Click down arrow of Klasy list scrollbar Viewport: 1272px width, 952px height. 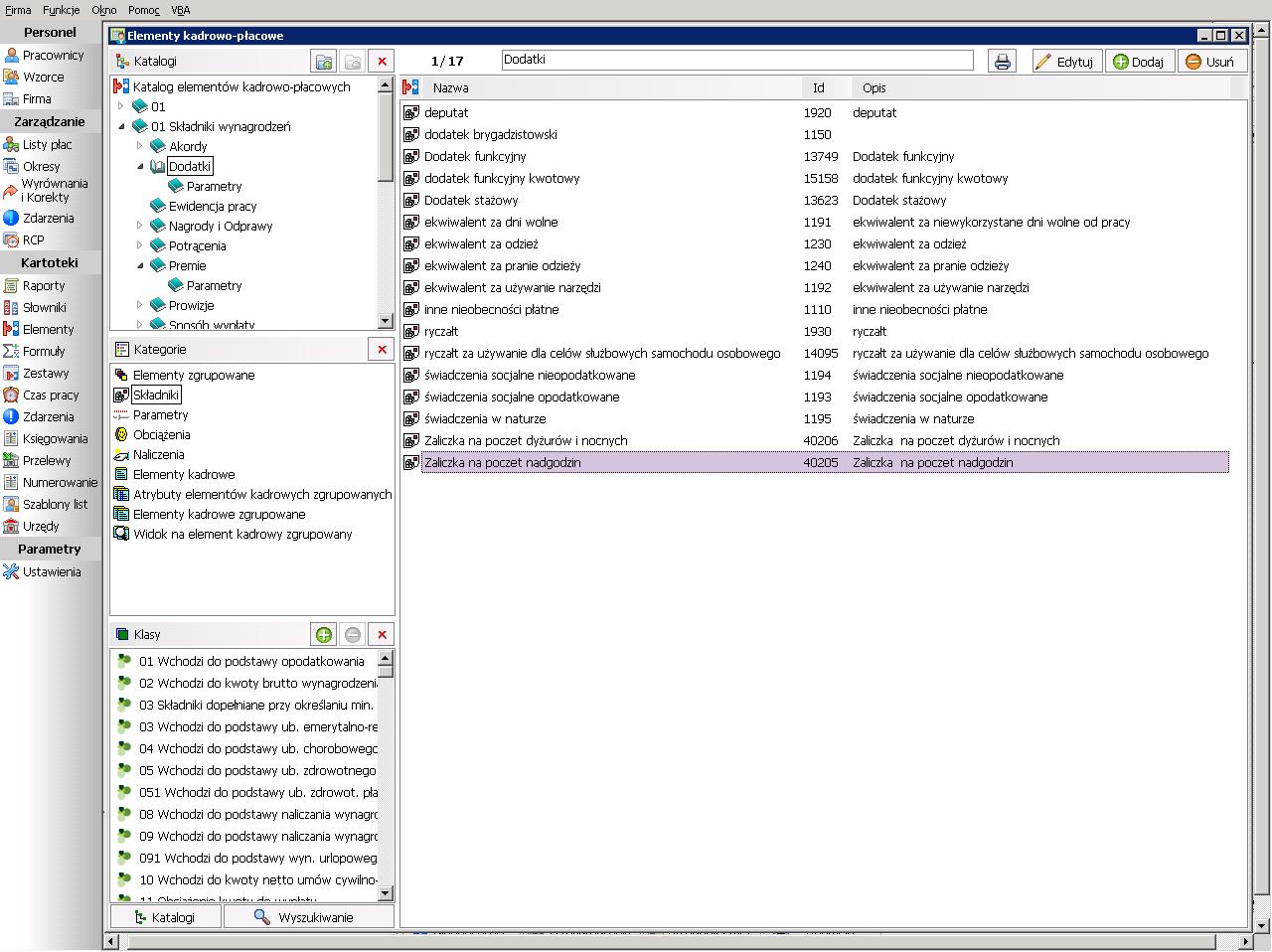[386, 894]
